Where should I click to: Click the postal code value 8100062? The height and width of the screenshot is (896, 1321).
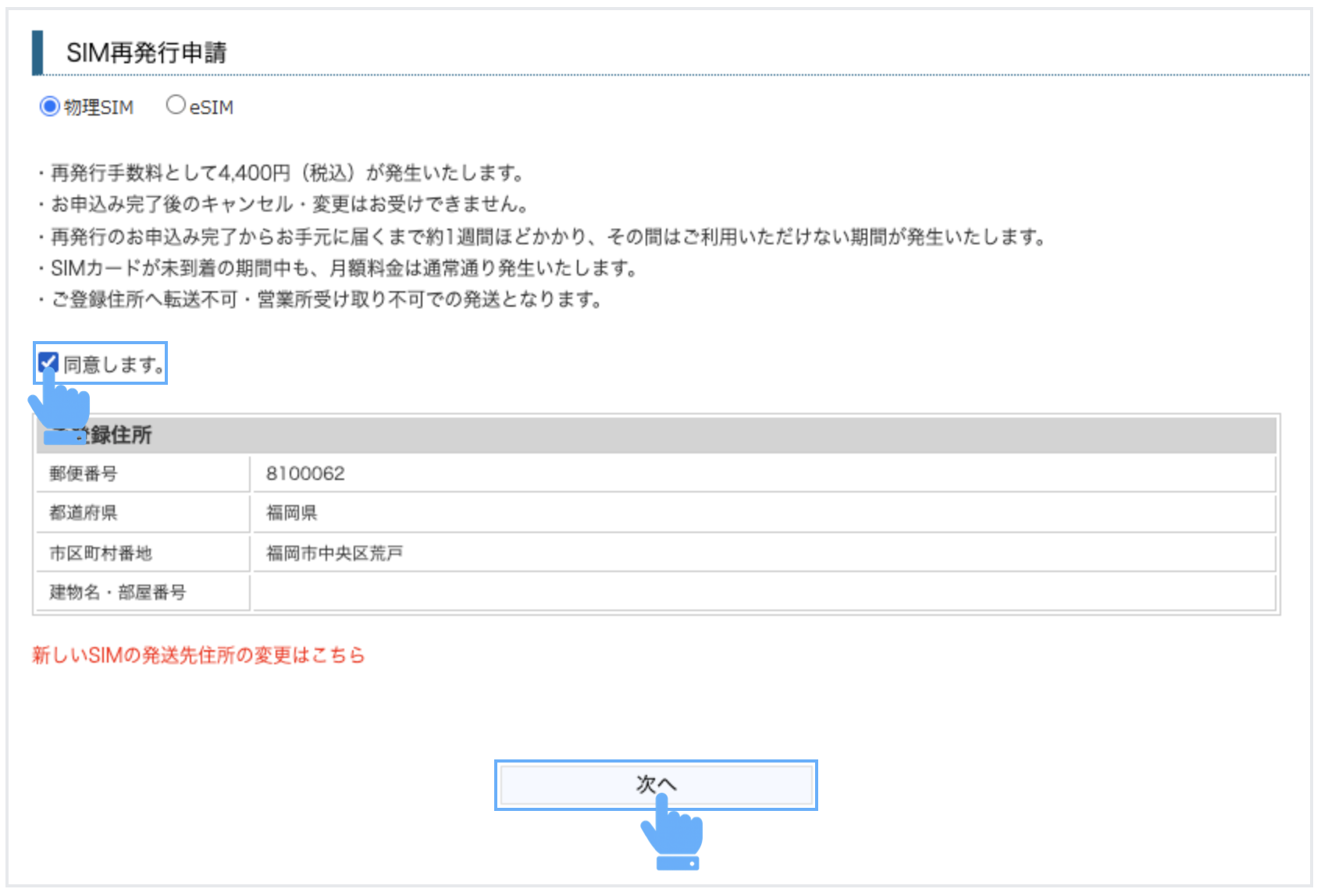305,474
